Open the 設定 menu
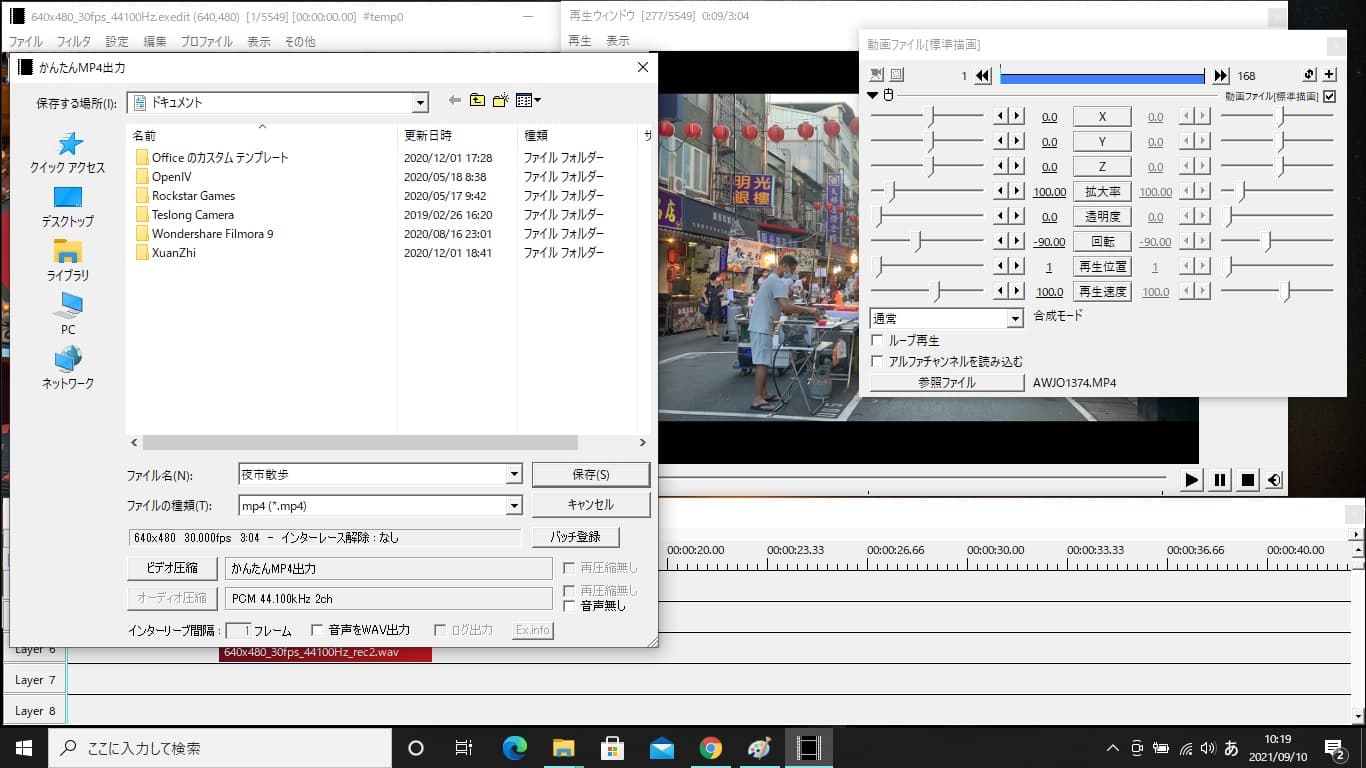 pos(117,42)
